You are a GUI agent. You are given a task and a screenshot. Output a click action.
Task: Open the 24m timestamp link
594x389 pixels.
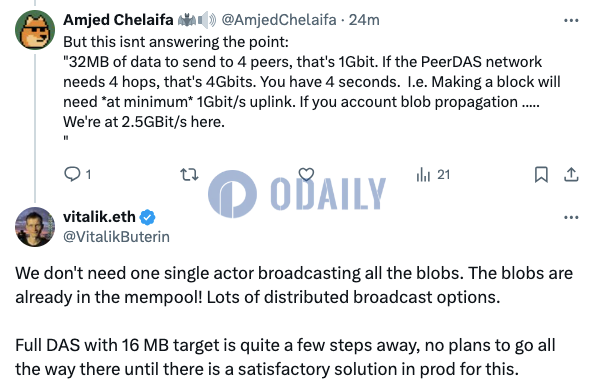pyautogui.click(x=364, y=20)
